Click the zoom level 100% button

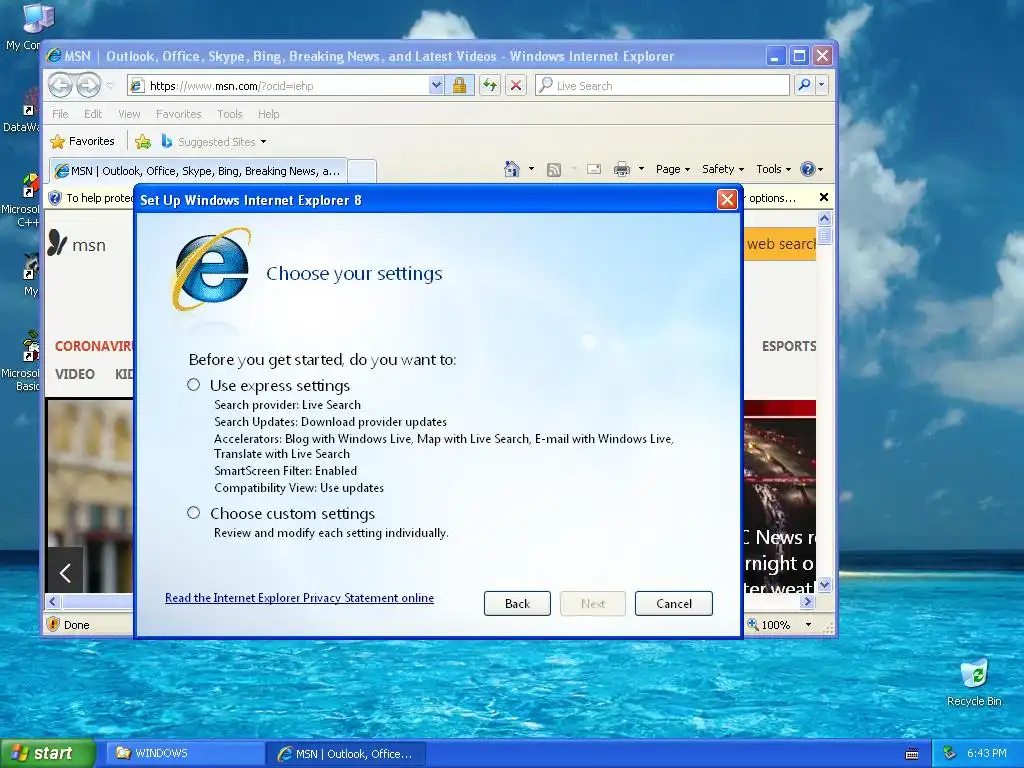[x=769, y=625]
